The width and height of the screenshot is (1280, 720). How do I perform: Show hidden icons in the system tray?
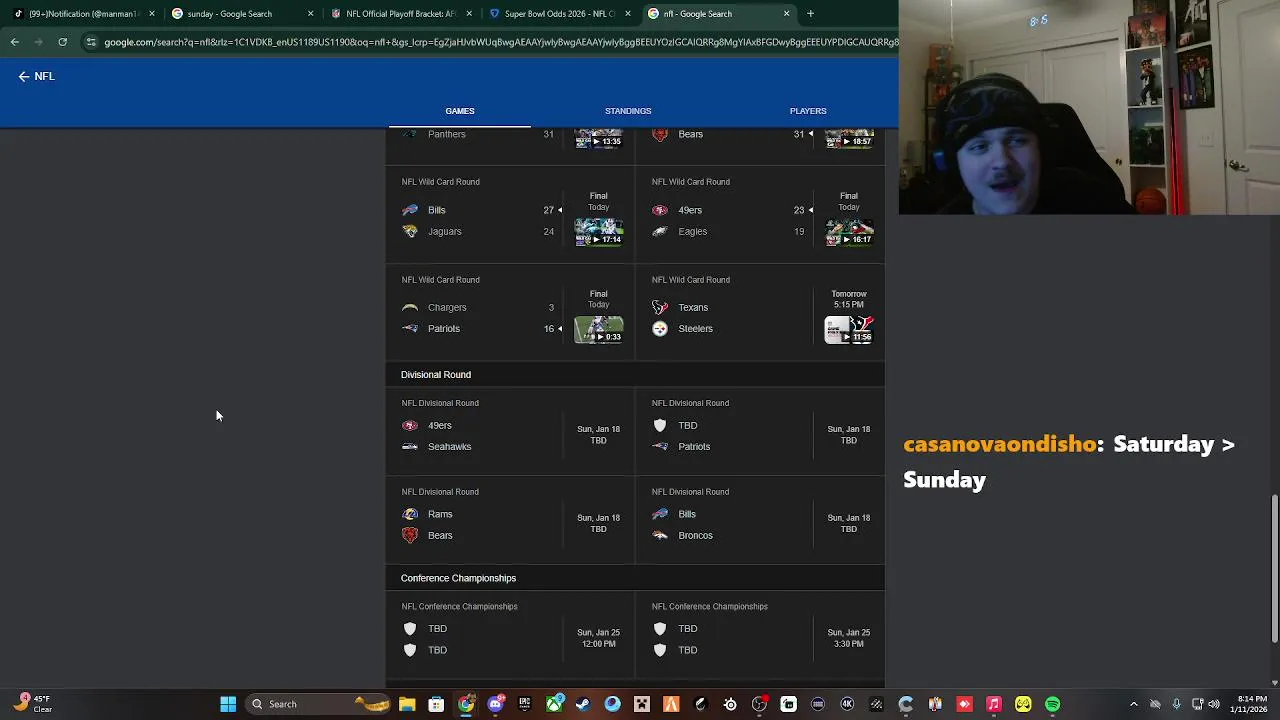[1133, 704]
